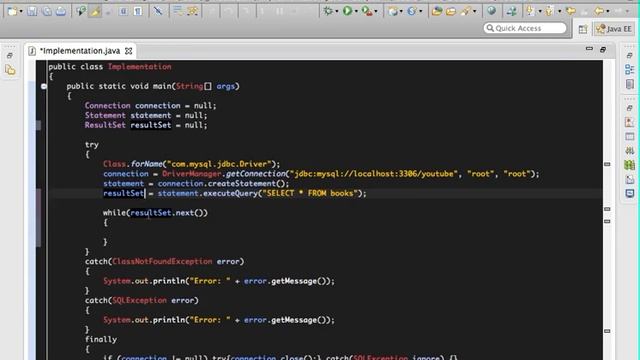
Task: Open dropdown beside the globe wizard icon
Action: (401, 11)
